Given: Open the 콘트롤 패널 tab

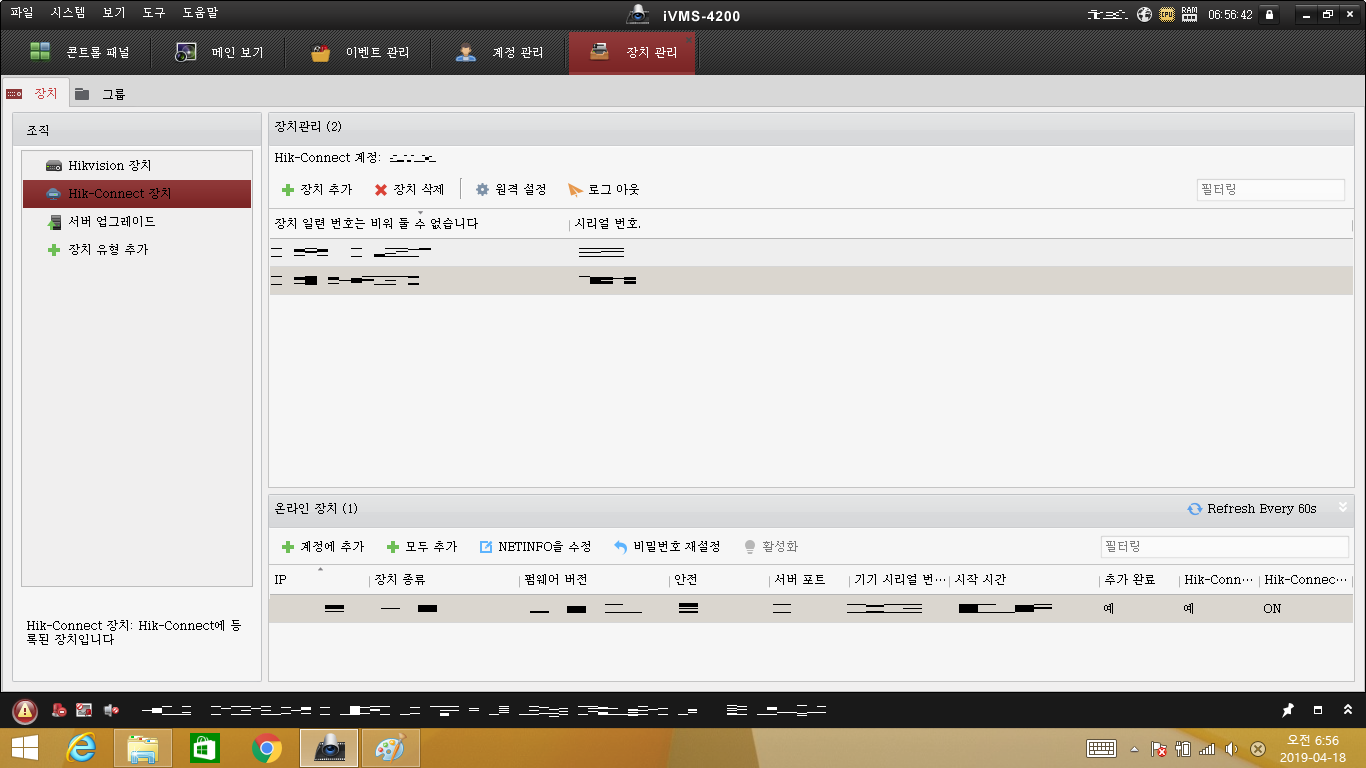Looking at the screenshot, I should click(78, 53).
